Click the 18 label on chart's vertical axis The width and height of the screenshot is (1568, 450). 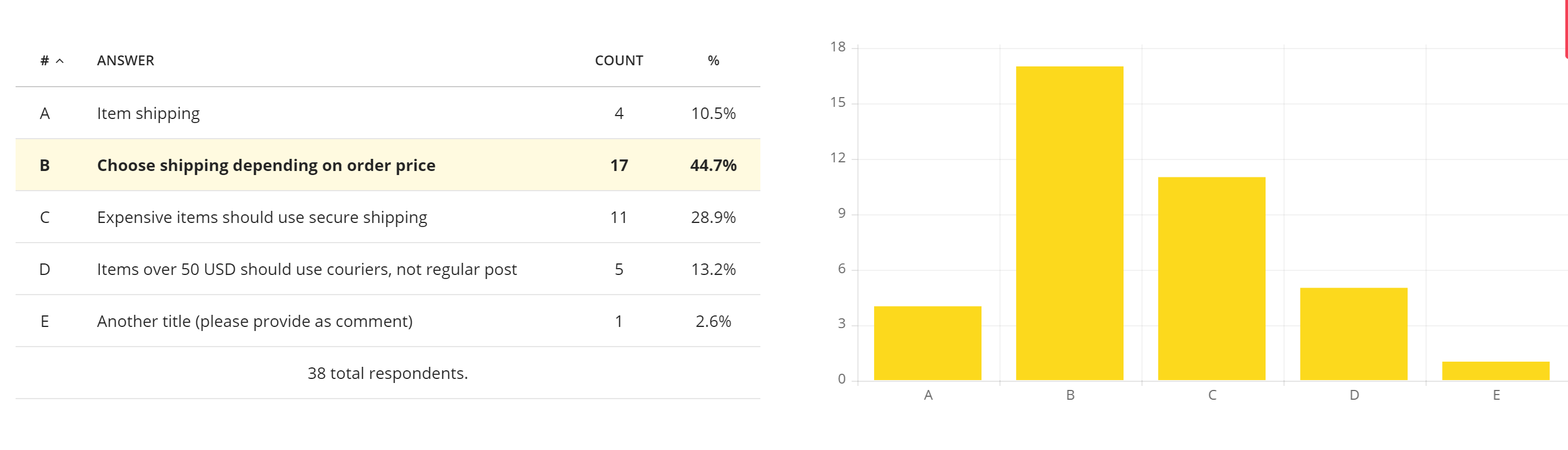[838, 47]
